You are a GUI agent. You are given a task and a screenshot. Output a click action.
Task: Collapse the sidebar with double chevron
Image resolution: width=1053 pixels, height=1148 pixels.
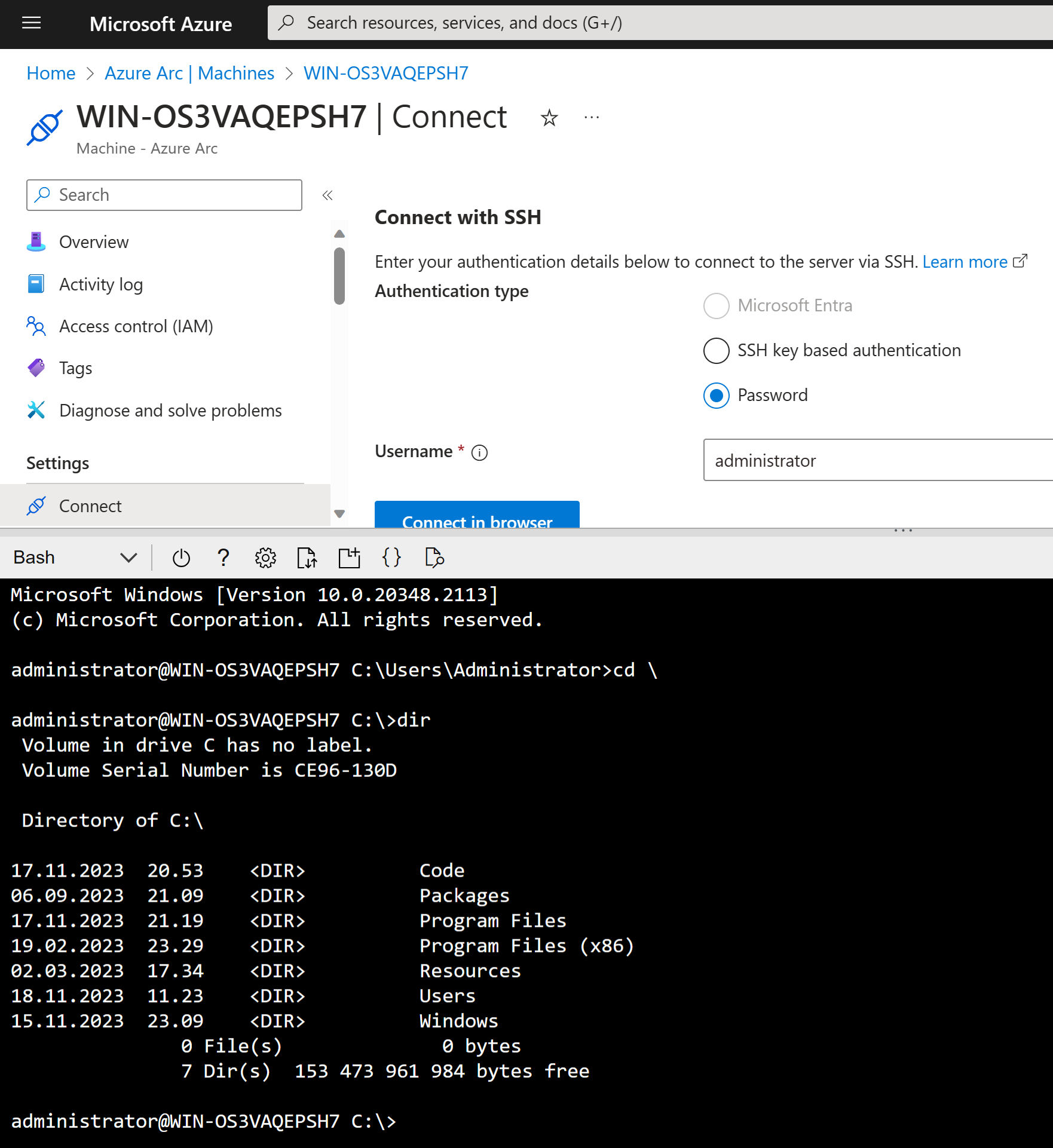click(327, 195)
